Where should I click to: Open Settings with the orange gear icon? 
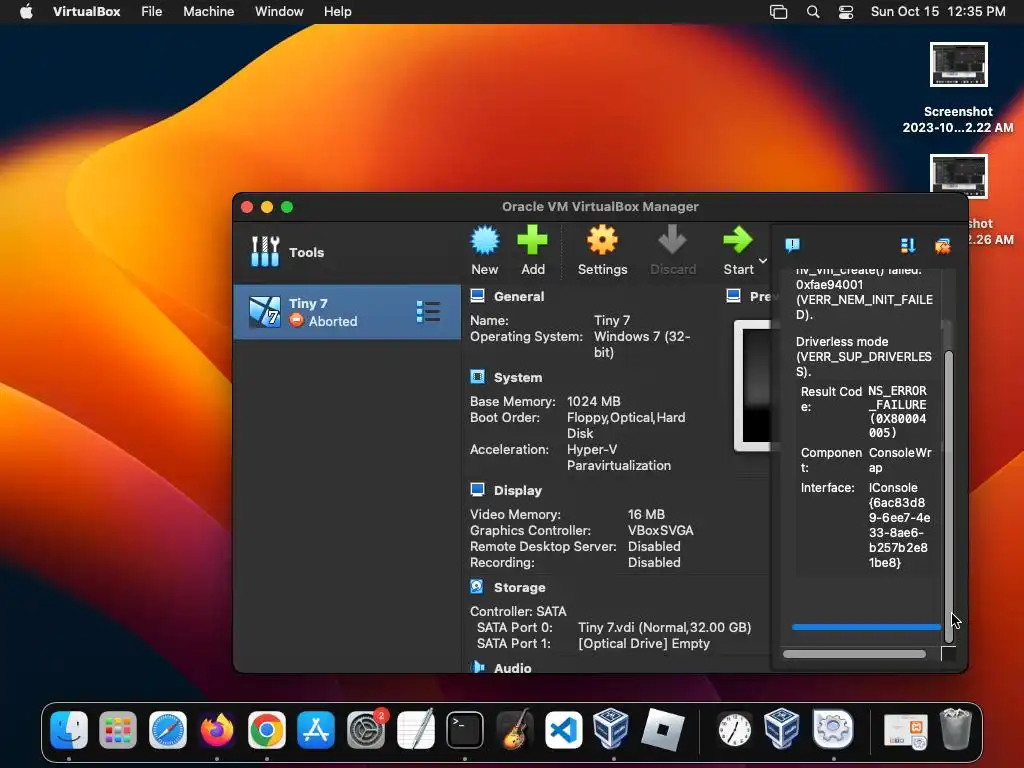click(x=602, y=240)
